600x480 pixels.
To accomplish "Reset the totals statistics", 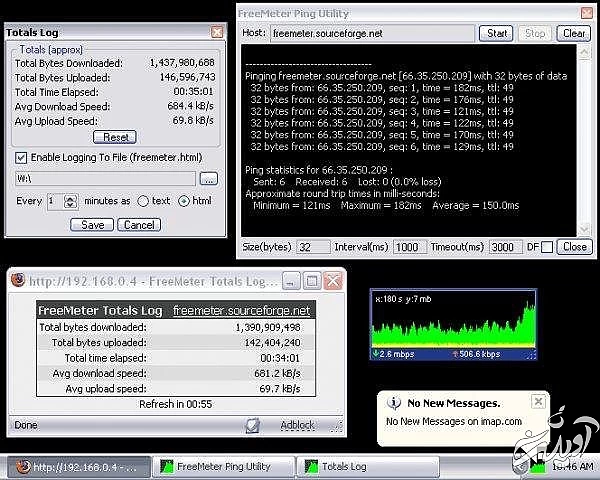I will coord(114,137).
